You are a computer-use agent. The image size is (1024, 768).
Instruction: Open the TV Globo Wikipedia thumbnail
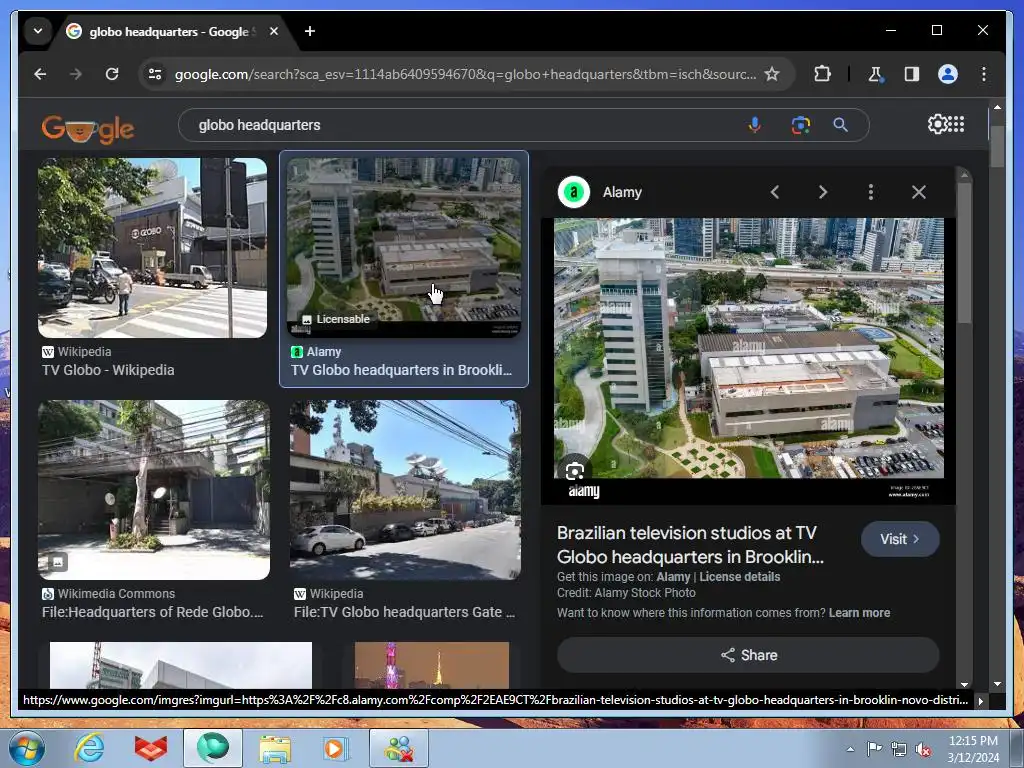152,248
